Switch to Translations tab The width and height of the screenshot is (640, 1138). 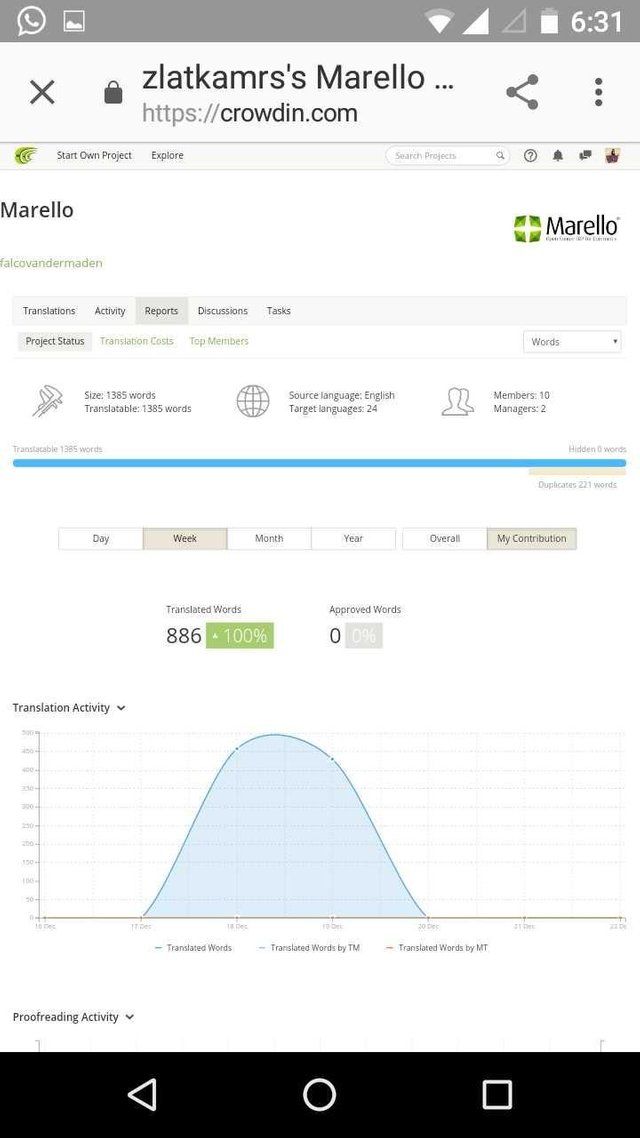(x=49, y=311)
